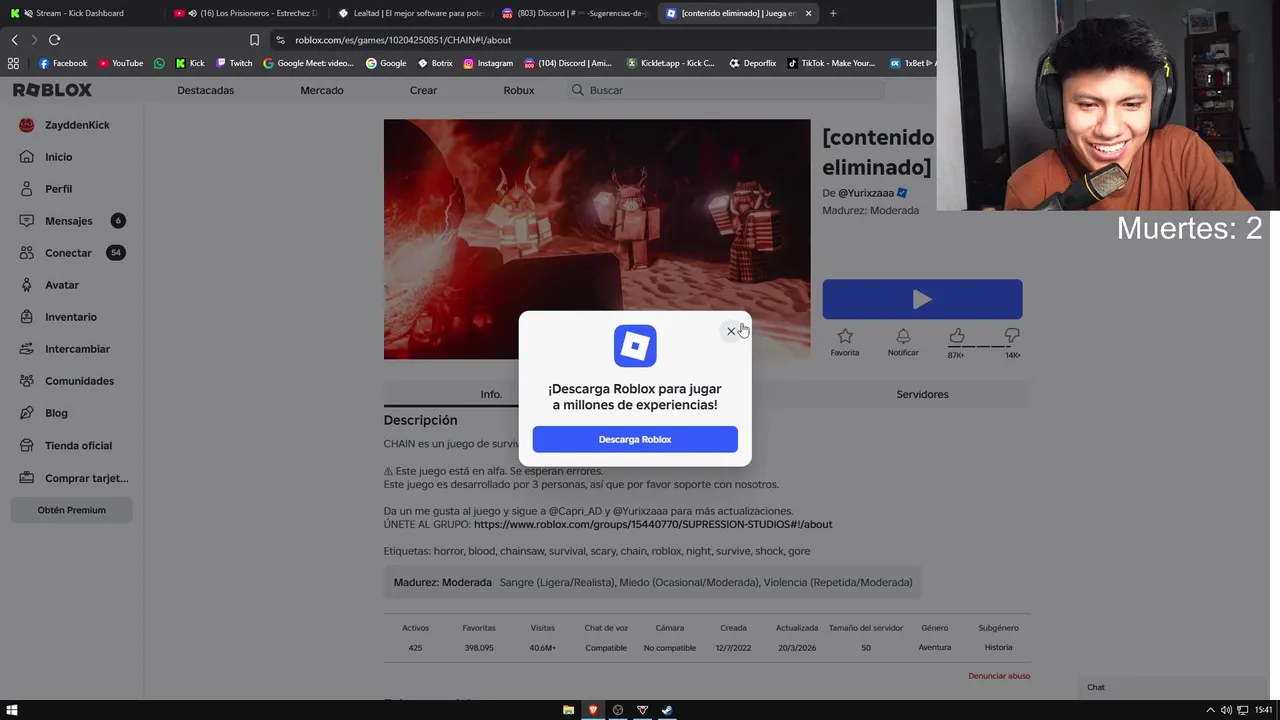The height and width of the screenshot is (720, 1280).
Task: Click the Buscar search field
Action: click(725, 90)
